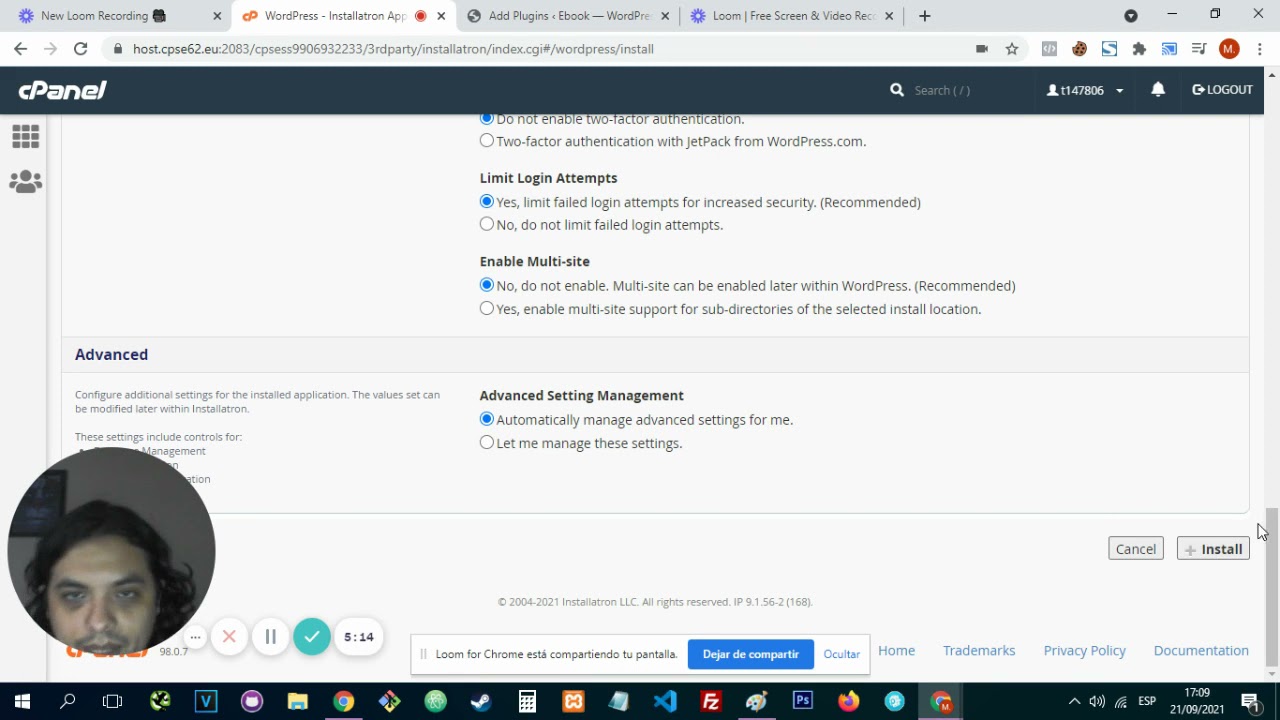The image size is (1280, 720).
Task: Bookmark this page with the star icon
Action: point(1012,49)
